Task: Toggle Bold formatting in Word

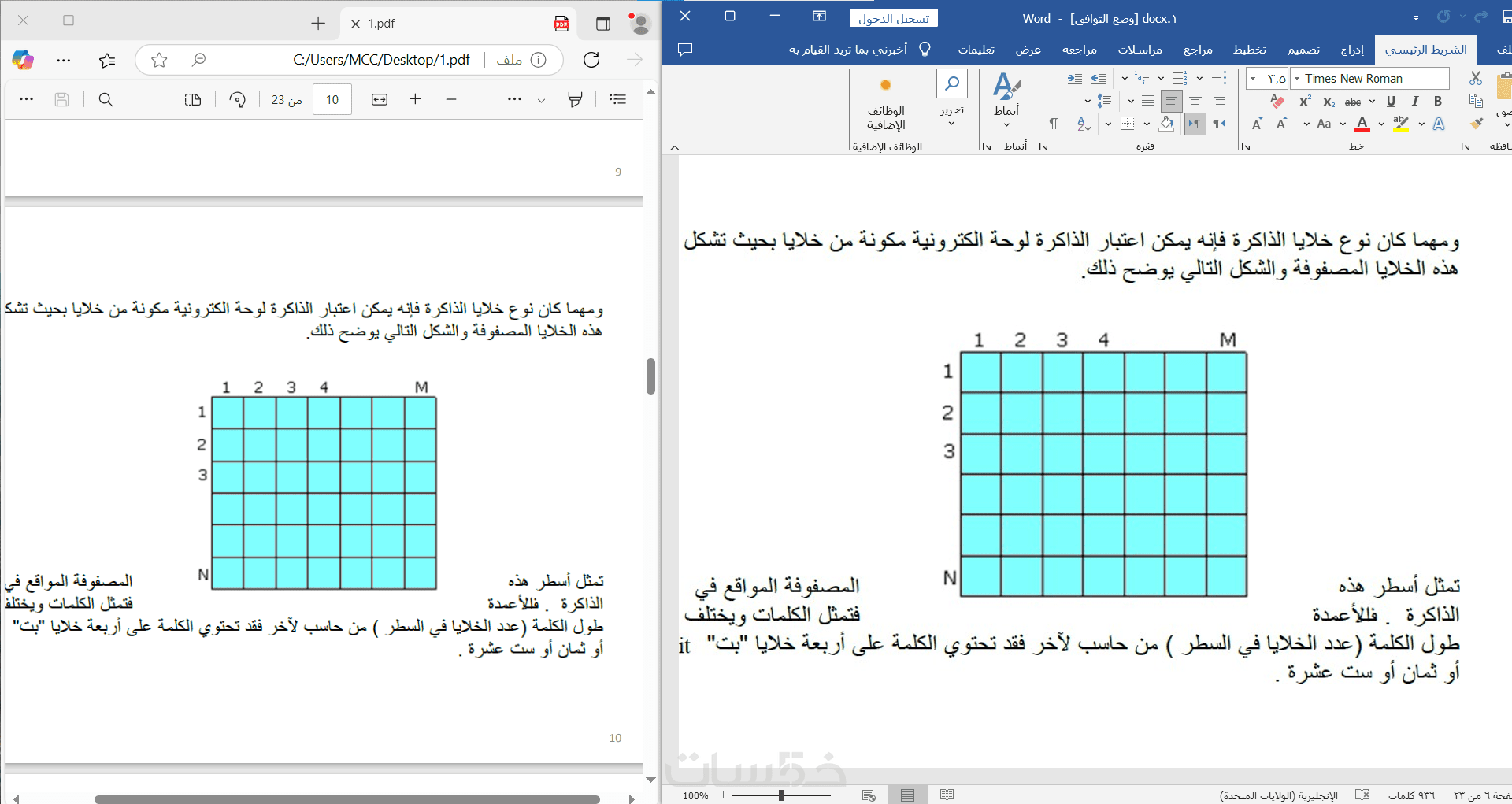Action: click(x=1438, y=101)
